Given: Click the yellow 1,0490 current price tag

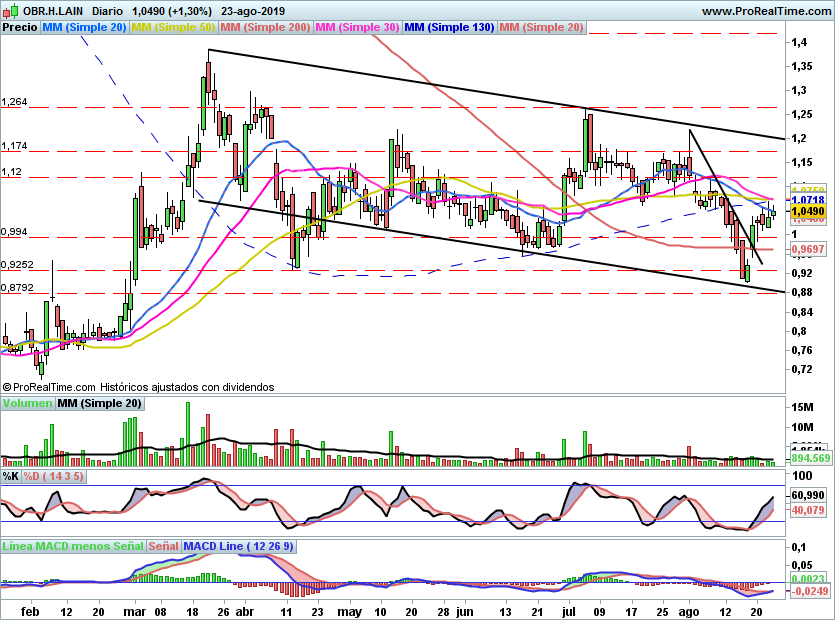Looking at the screenshot, I should 808,211.
